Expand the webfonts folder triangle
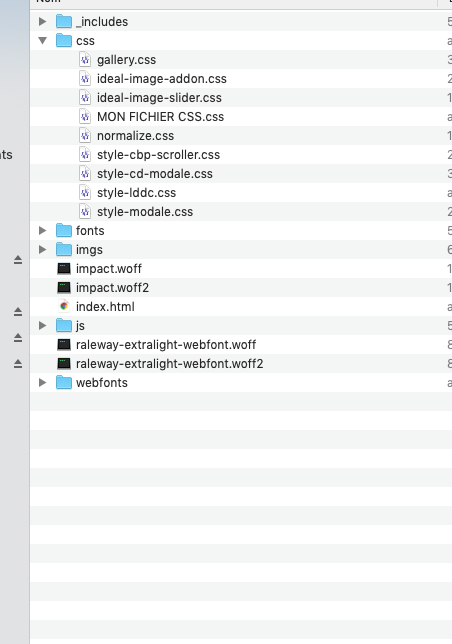 tap(42, 382)
